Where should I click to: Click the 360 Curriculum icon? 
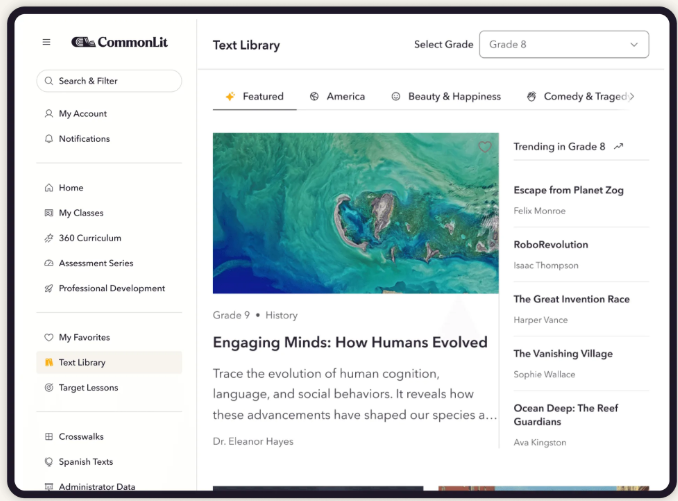[49, 238]
